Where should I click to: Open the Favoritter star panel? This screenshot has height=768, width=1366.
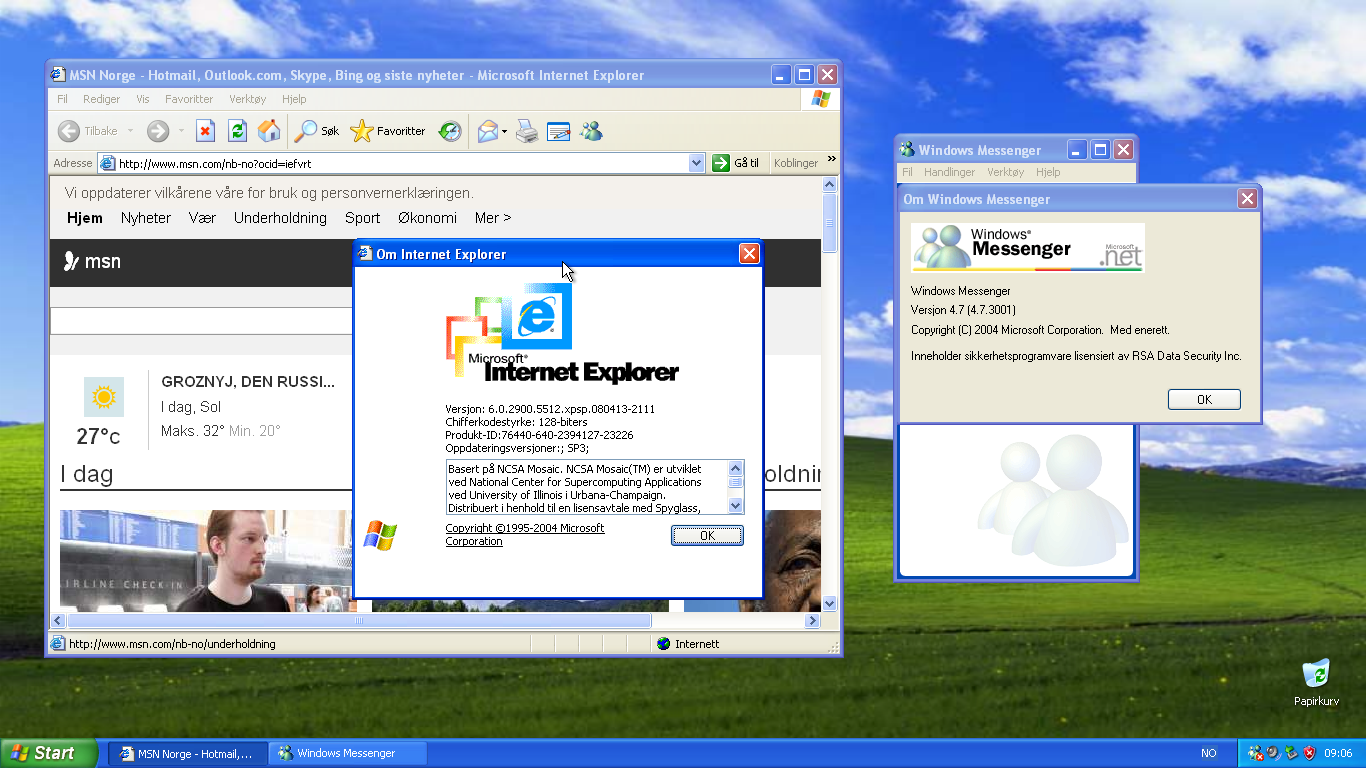(x=388, y=131)
